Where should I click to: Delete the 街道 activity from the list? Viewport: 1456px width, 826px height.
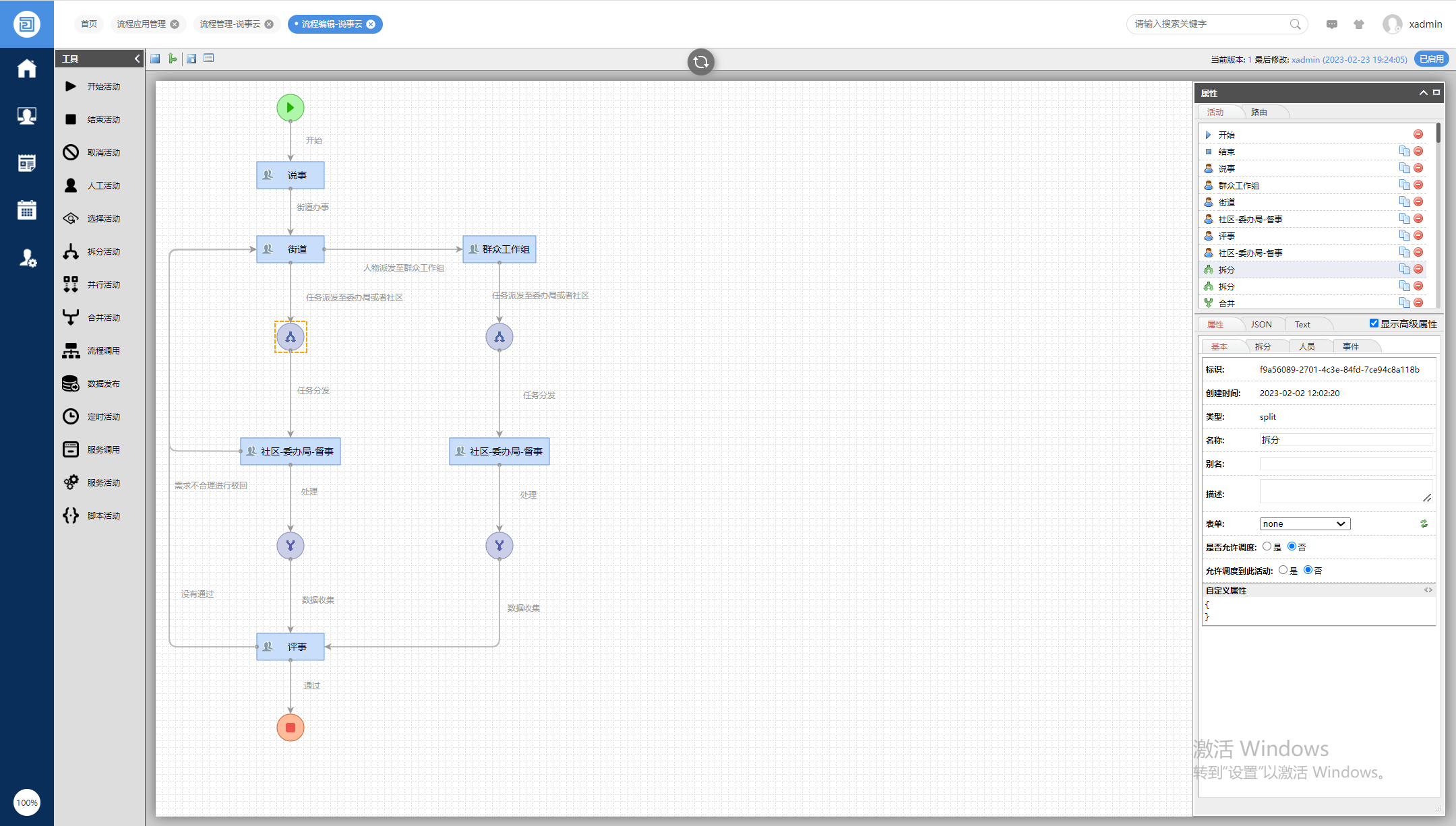click(1418, 201)
